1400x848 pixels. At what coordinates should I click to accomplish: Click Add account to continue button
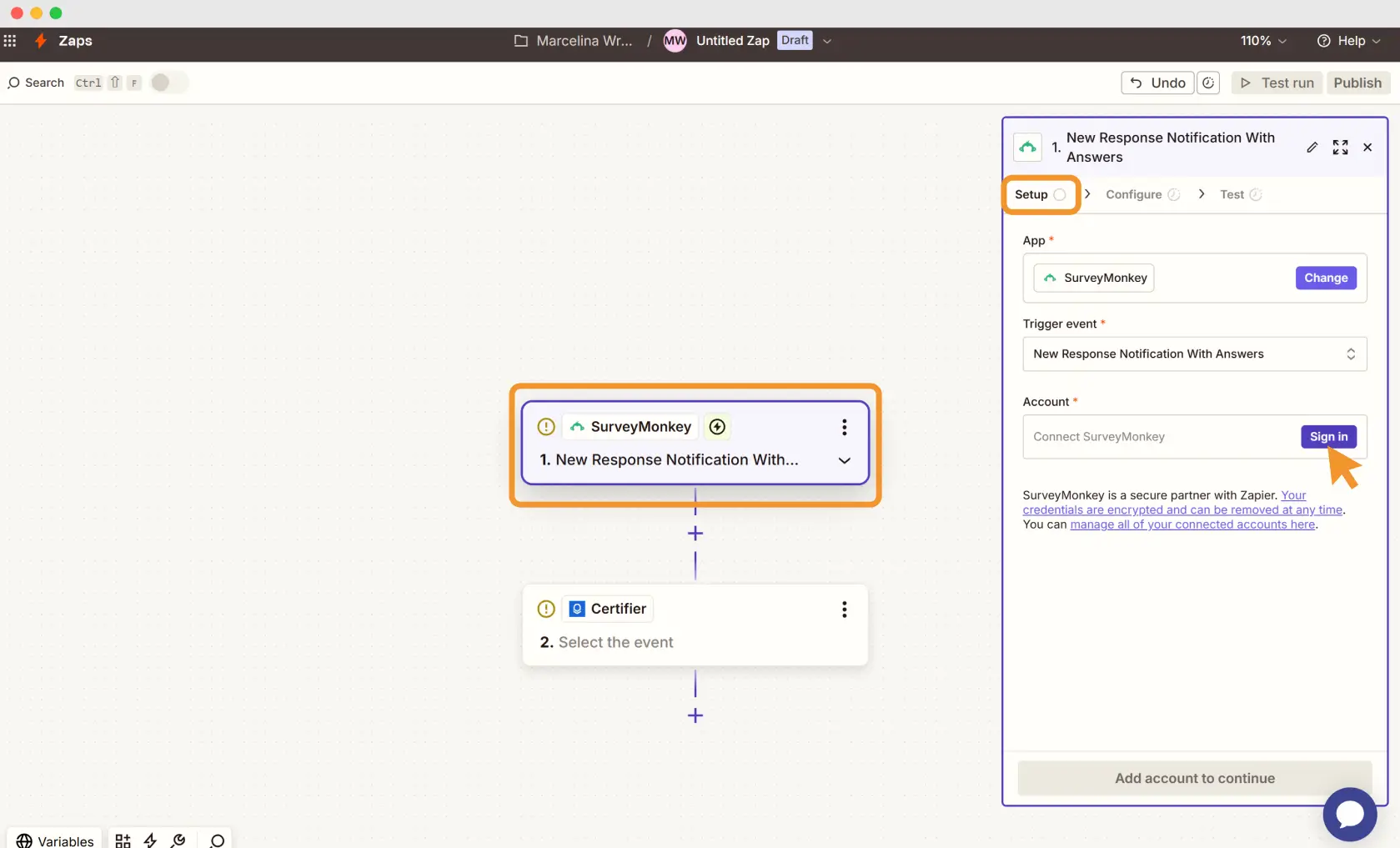[1194, 778]
